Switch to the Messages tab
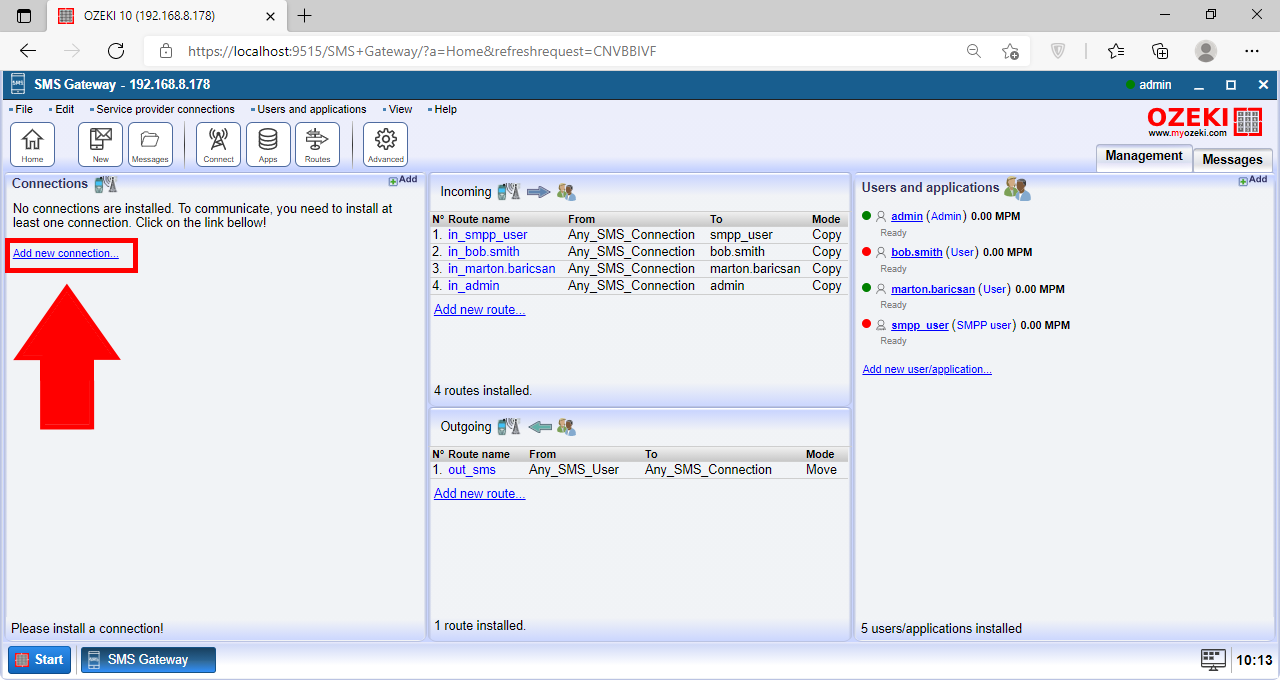This screenshot has width=1280, height=680. (1232, 160)
